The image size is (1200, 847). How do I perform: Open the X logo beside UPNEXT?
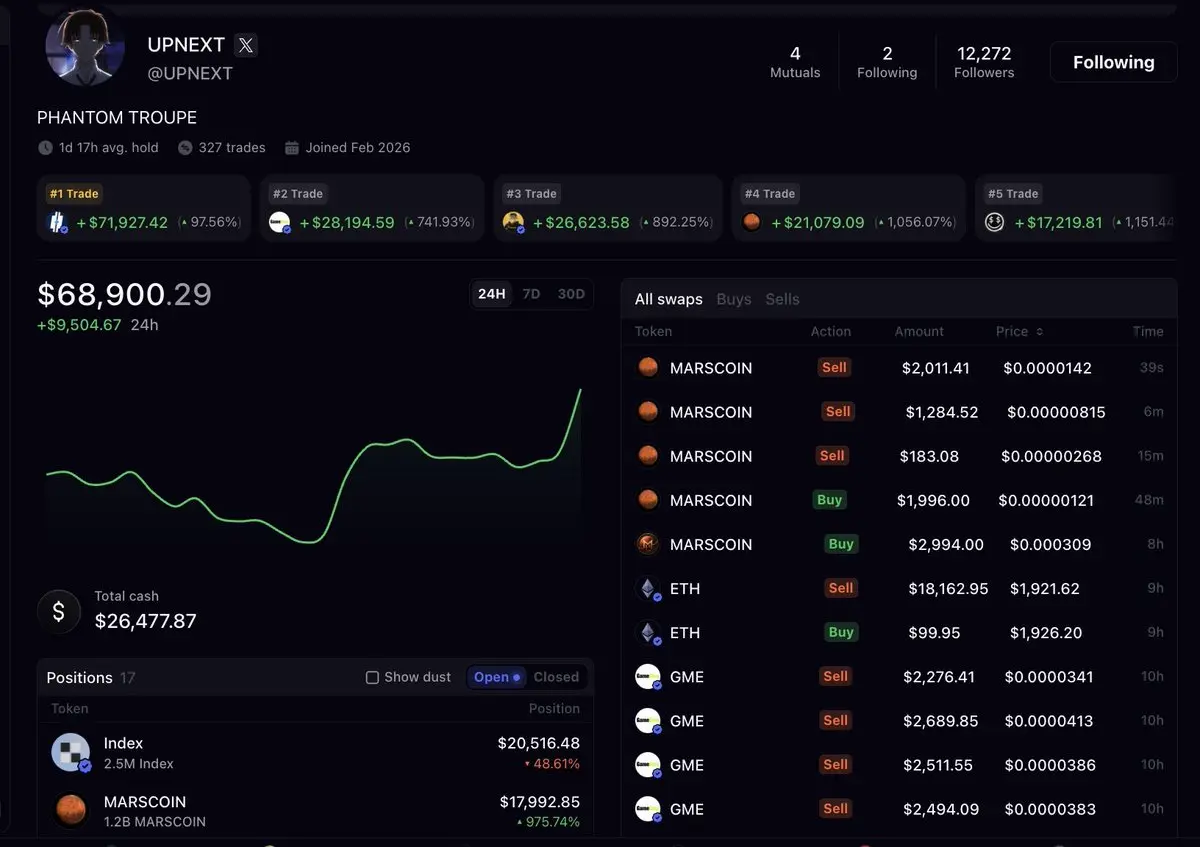coord(245,45)
